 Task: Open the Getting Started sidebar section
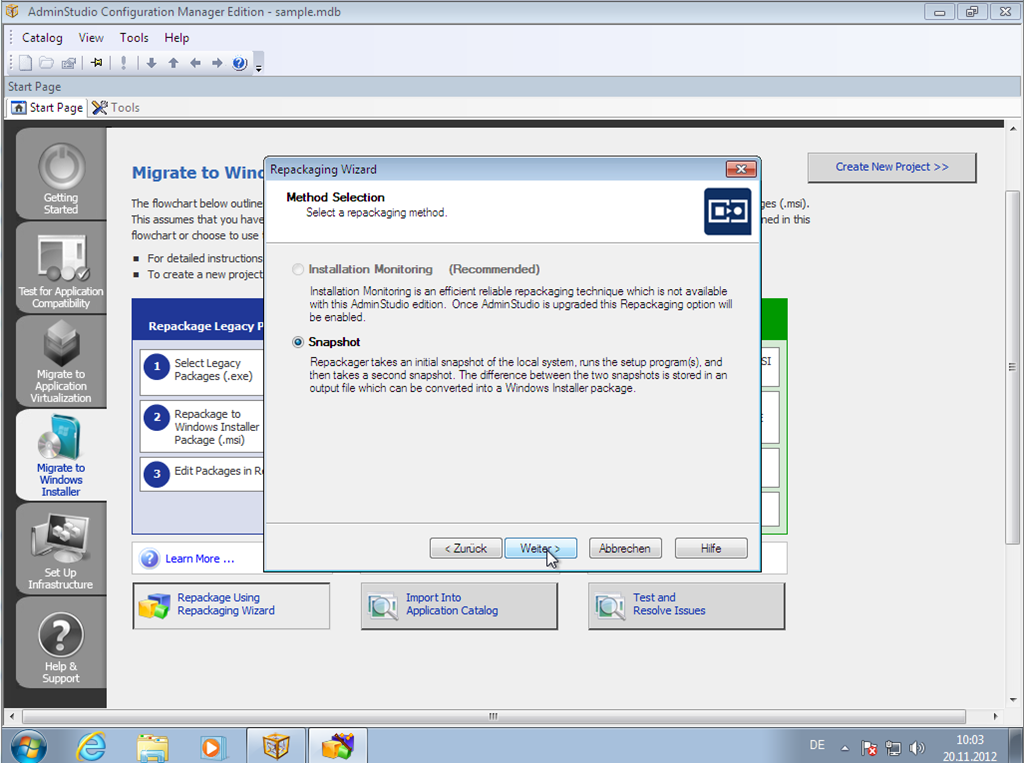click(x=60, y=178)
